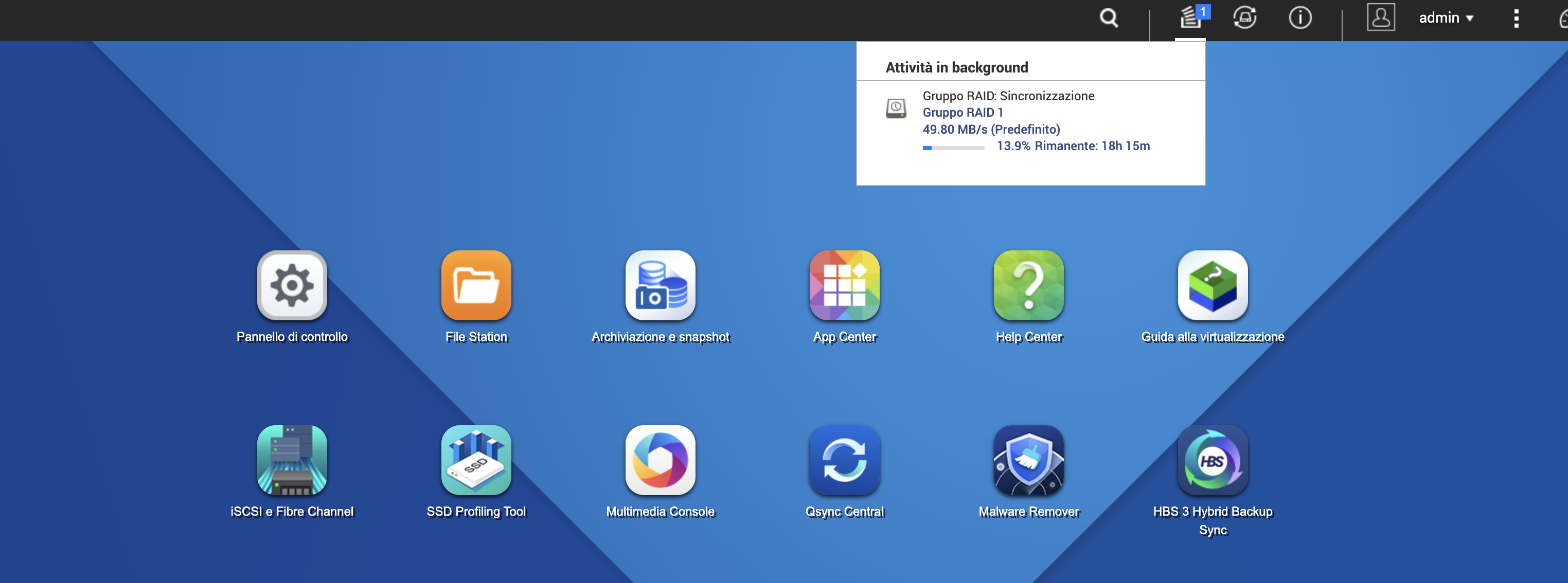The height and width of the screenshot is (583, 1568).
Task: Open external devices icon in top bar
Action: (1245, 19)
